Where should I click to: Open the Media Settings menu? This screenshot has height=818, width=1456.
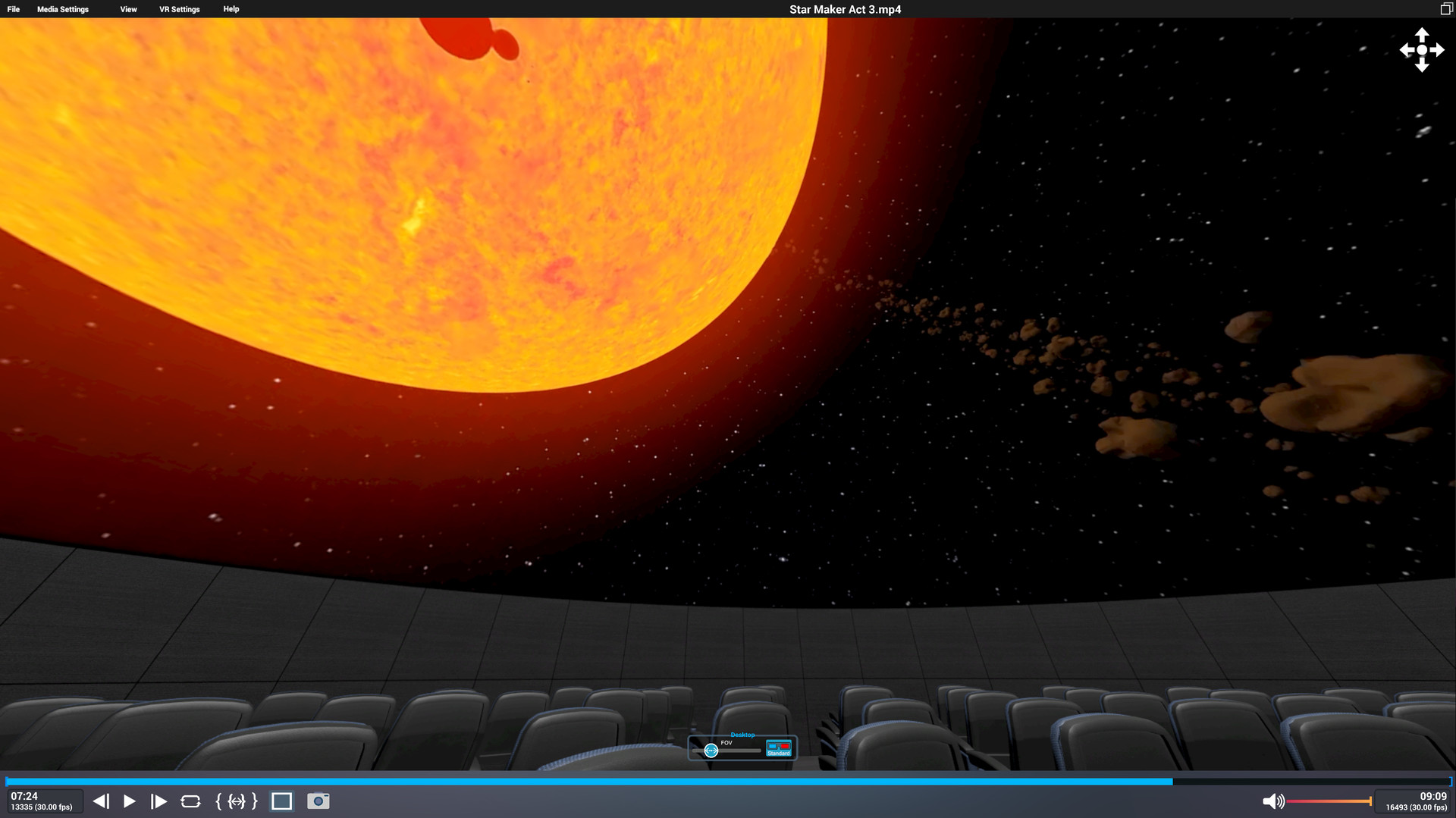coord(63,9)
